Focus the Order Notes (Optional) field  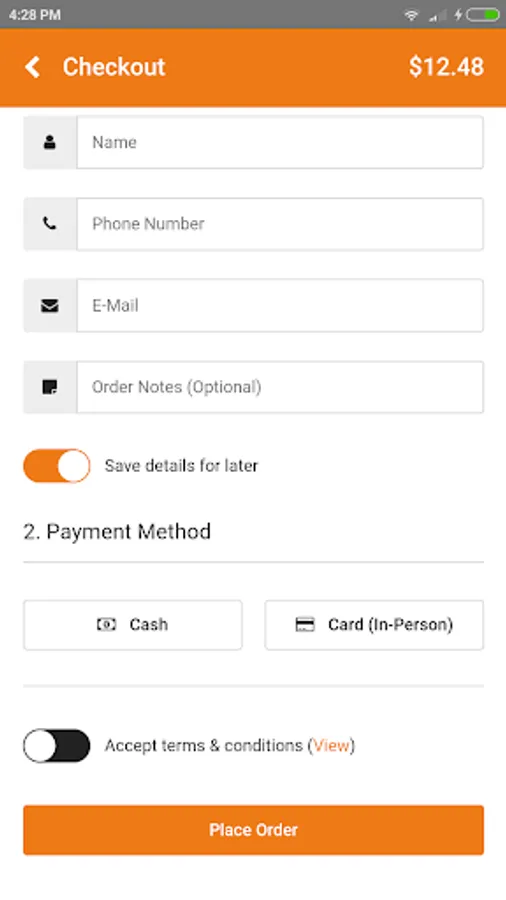pyautogui.click(x=280, y=387)
